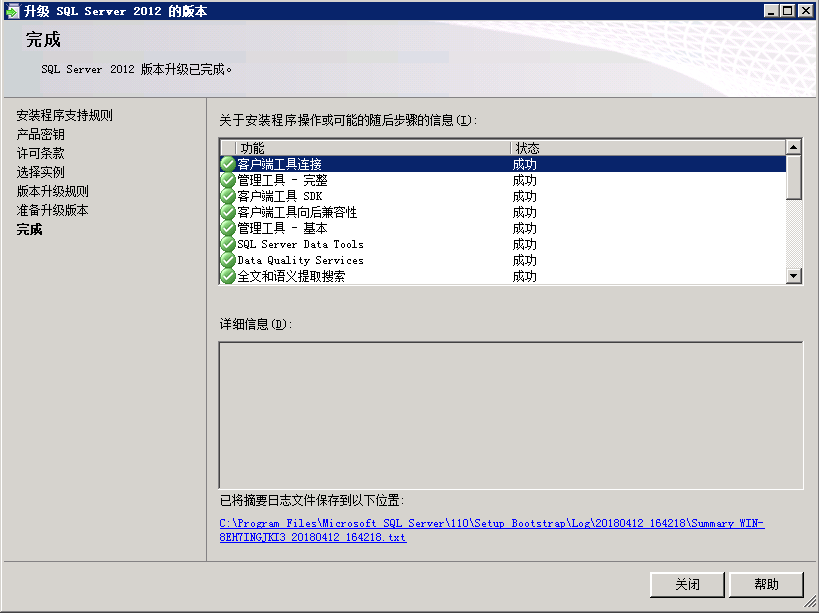The height and width of the screenshot is (613, 819).
Task: Maximize the SQL Server 2012 upgrade window
Action: [788, 11]
